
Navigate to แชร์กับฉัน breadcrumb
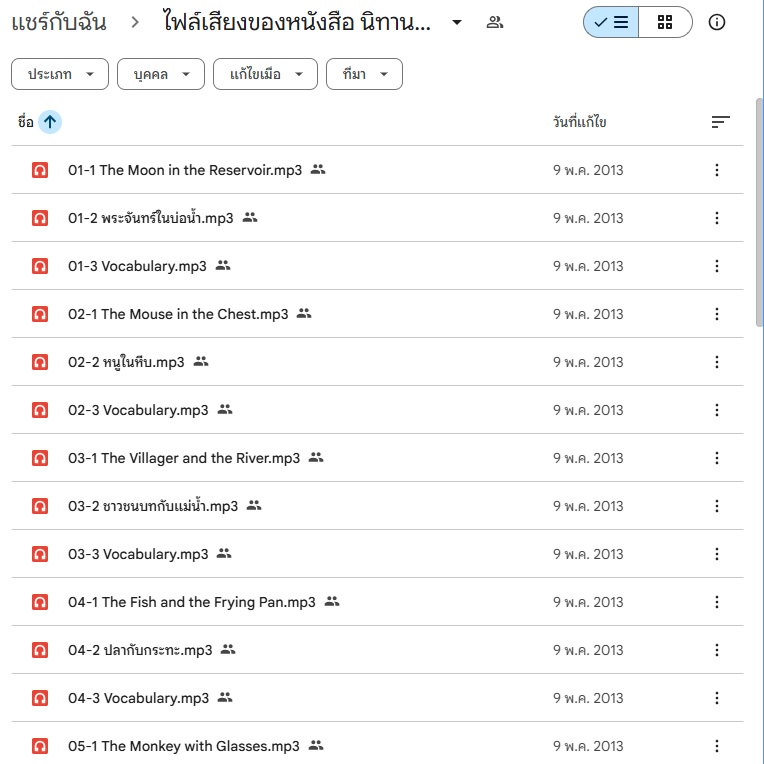coord(58,22)
